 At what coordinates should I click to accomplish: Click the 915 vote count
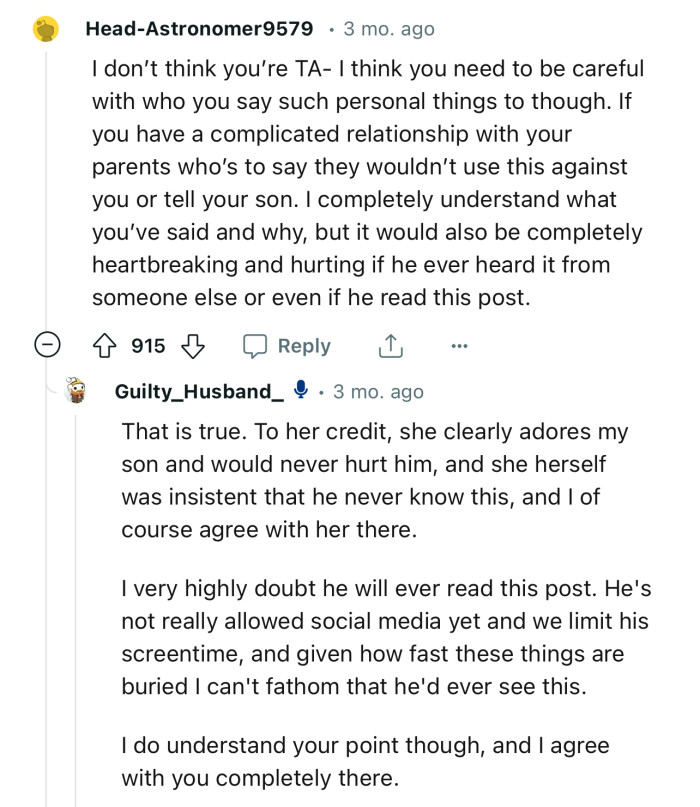tap(150, 345)
